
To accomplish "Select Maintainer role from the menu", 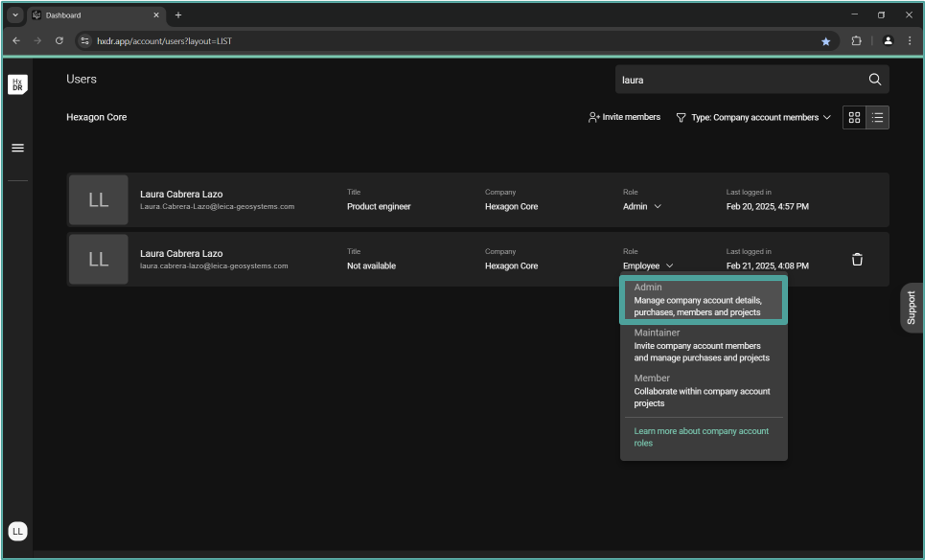I will tap(703, 345).
